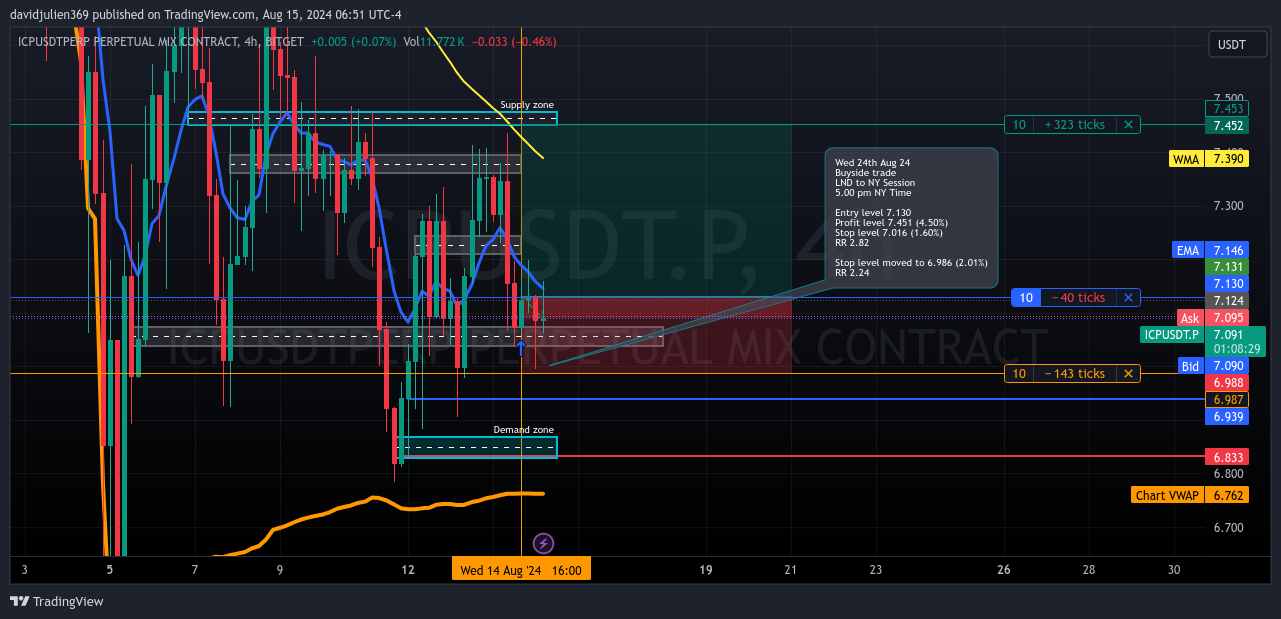Image resolution: width=1281 pixels, height=619 pixels.
Task: Click the EMA indicator price label
Action: (1186, 250)
